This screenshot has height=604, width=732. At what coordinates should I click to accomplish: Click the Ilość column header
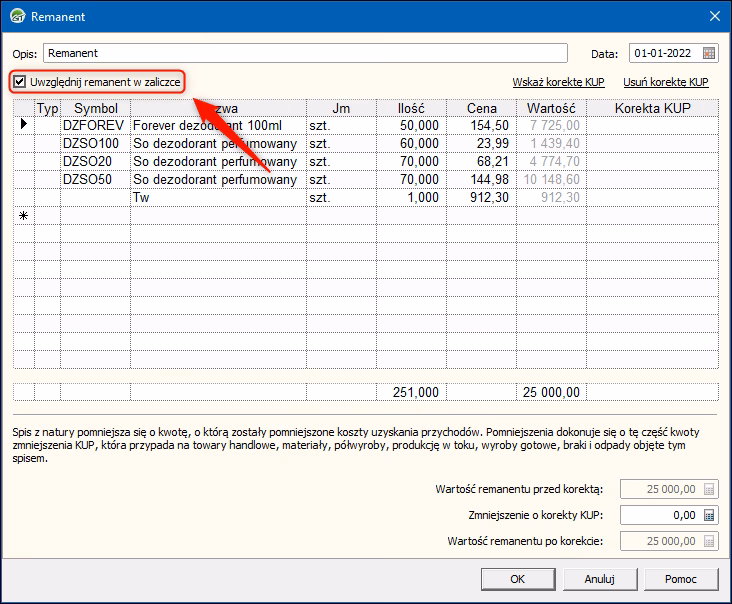(x=411, y=108)
